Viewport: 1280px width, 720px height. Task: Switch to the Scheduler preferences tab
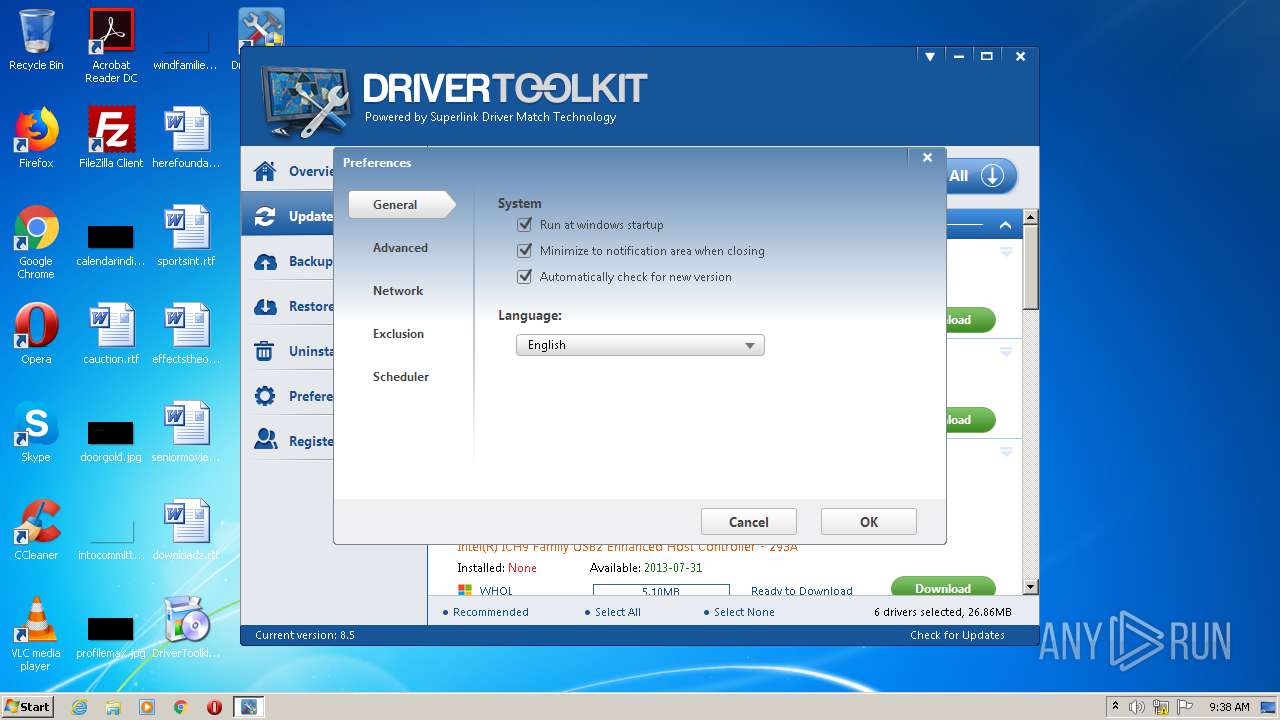point(401,377)
